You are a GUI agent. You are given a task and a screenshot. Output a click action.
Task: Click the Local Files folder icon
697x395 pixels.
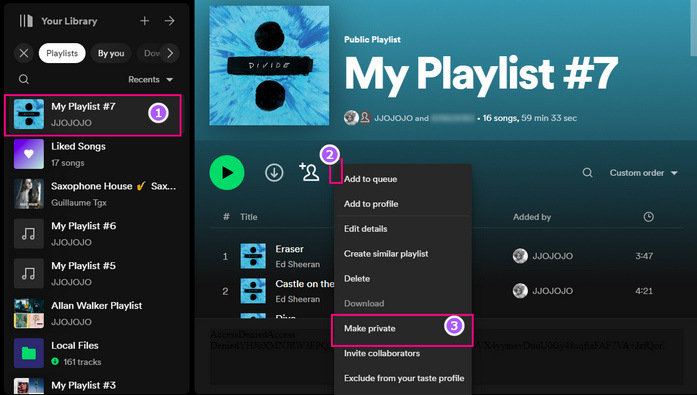click(29, 353)
